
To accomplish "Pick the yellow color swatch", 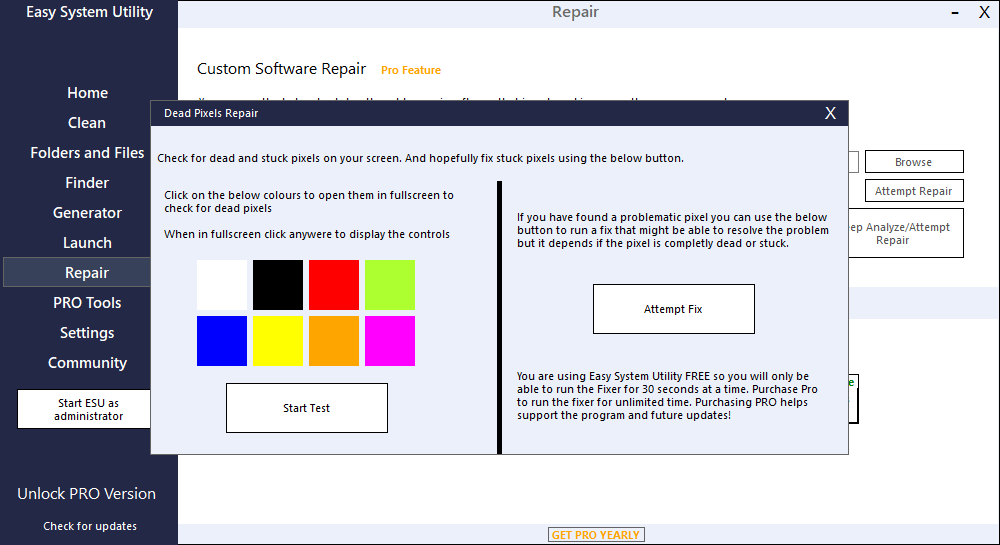I will (x=278, y=341).
